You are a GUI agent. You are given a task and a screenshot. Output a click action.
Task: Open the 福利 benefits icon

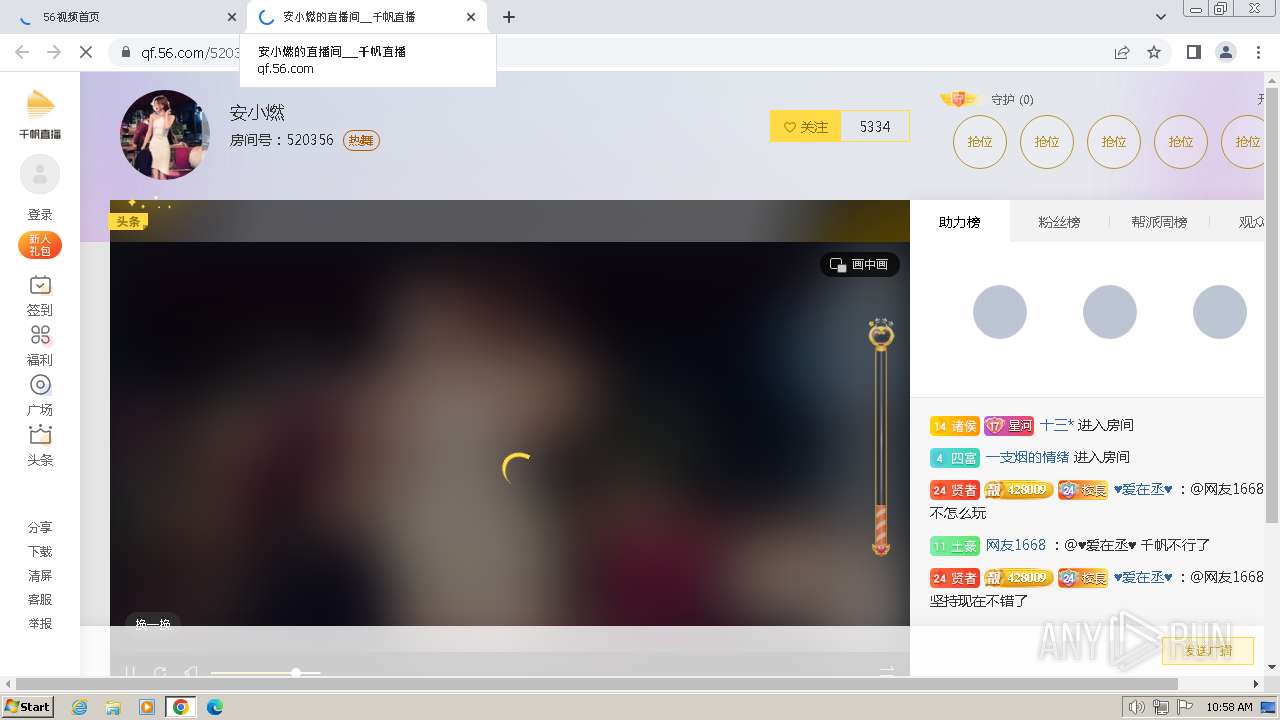[x=40, y=335]
